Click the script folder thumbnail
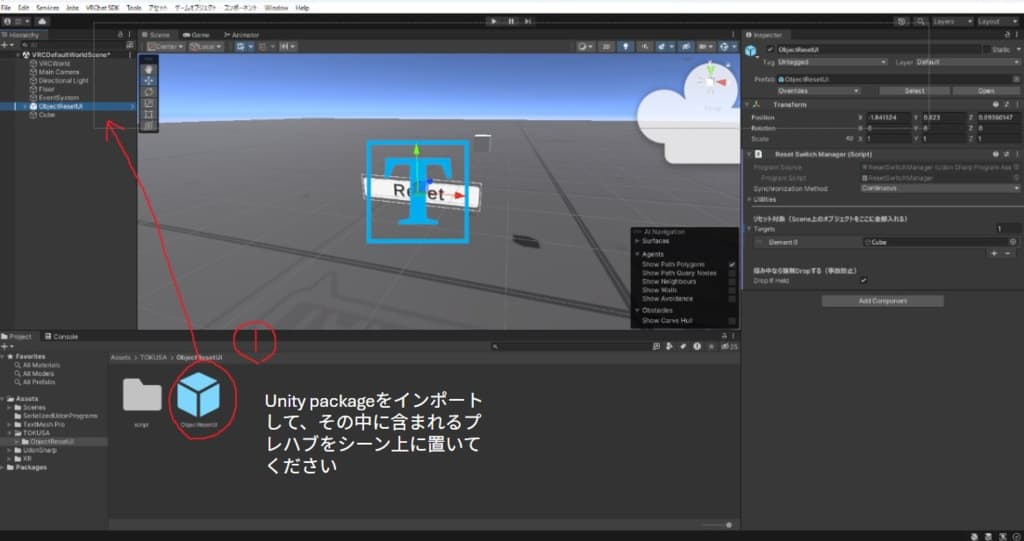Viewport: 1024px width, 541px height. pyautogui.click(x=142, y=395)
